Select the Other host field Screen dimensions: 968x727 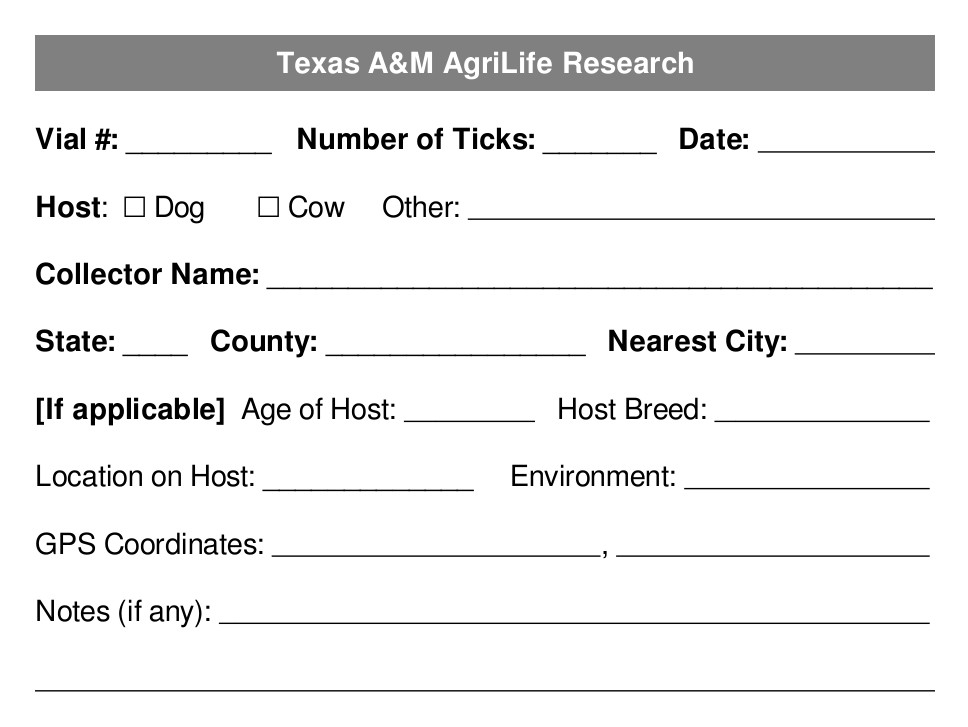[700, 209]
